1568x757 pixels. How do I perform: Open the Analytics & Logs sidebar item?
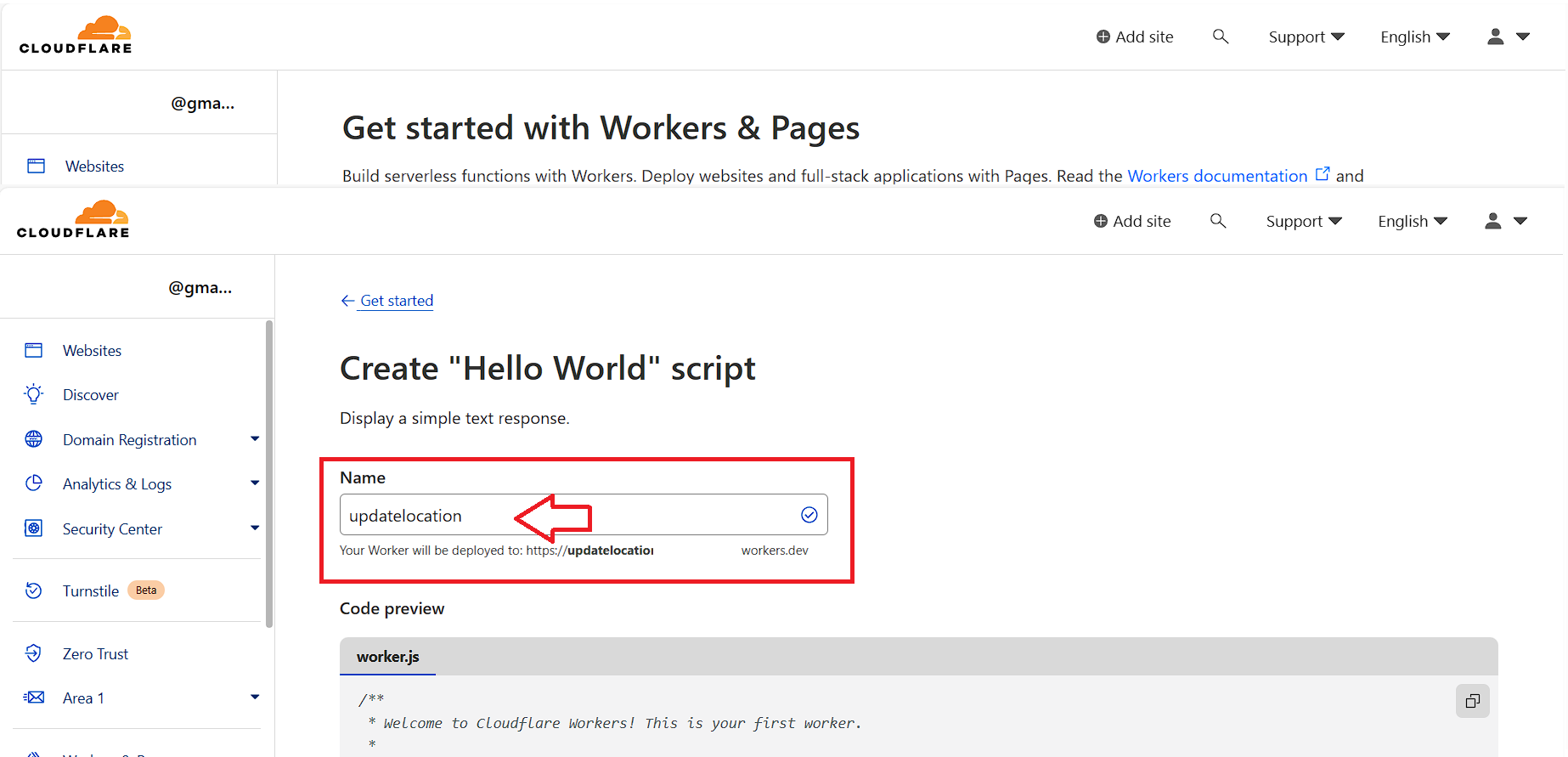tap(117, 484)
